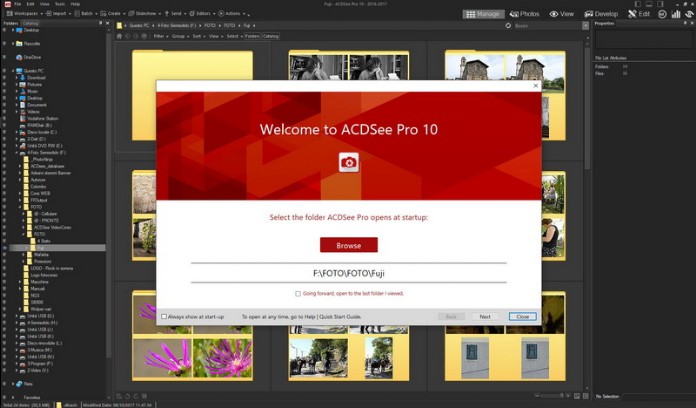The width and height of the screenshot is (696, 408).
Task: Switch to the Catalog tab in the left pane
Action: coord(30,23)
